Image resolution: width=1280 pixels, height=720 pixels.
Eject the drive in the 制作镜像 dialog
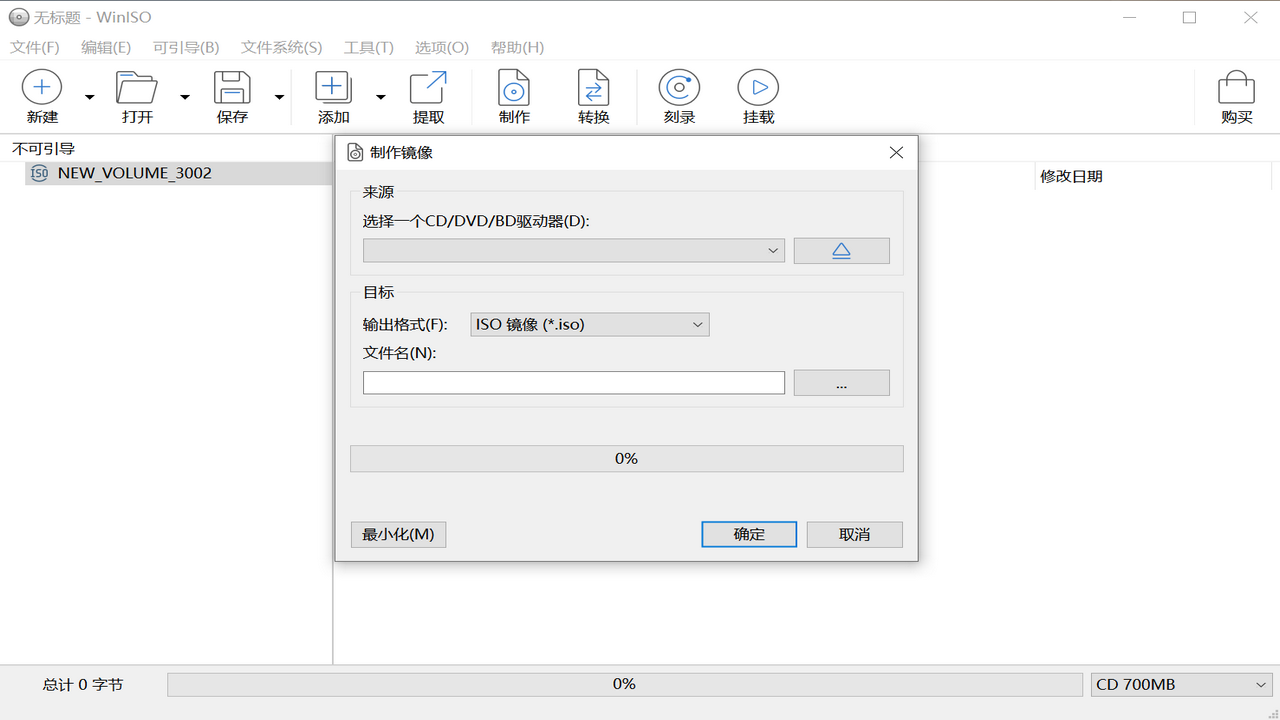click(841, 250)
